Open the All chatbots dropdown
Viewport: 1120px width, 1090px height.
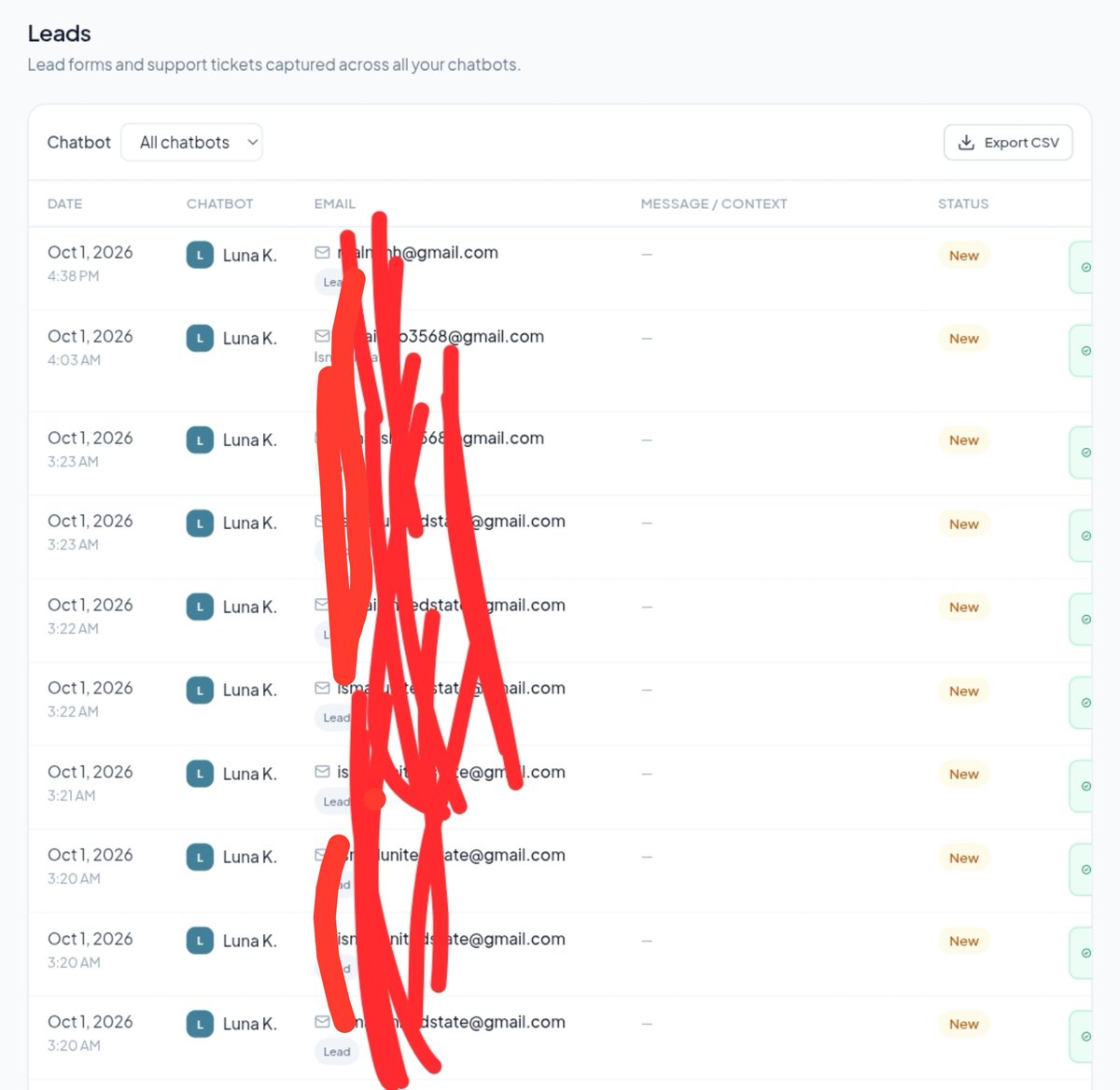(191, 142)
